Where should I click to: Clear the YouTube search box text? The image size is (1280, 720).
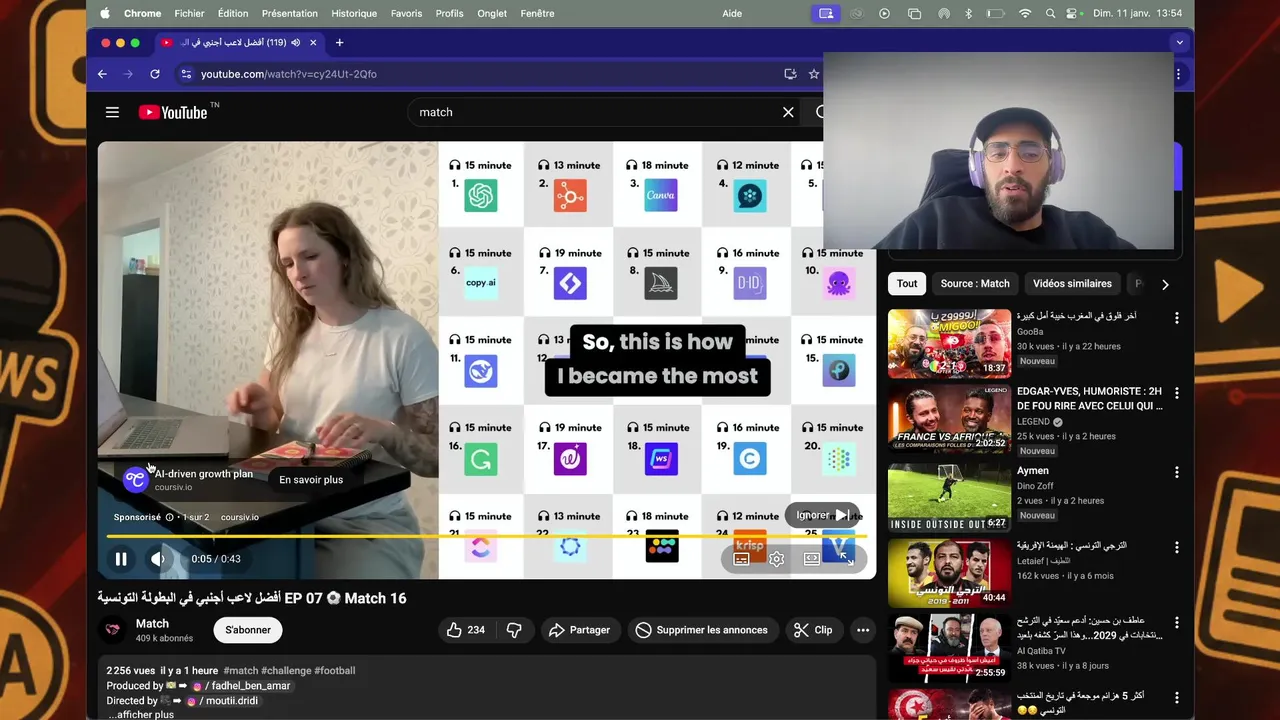pos(788,112)
